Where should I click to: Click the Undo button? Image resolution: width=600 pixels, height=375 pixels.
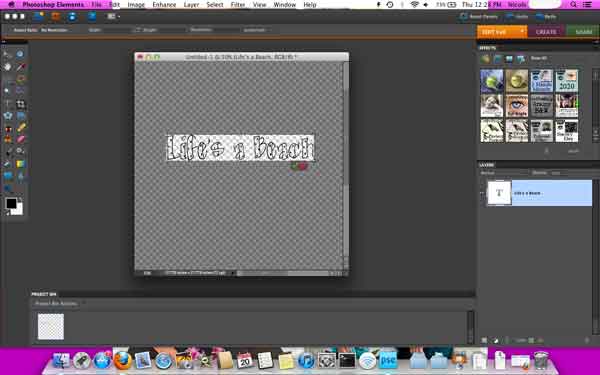pyautogui.click(x=517, y=16)
